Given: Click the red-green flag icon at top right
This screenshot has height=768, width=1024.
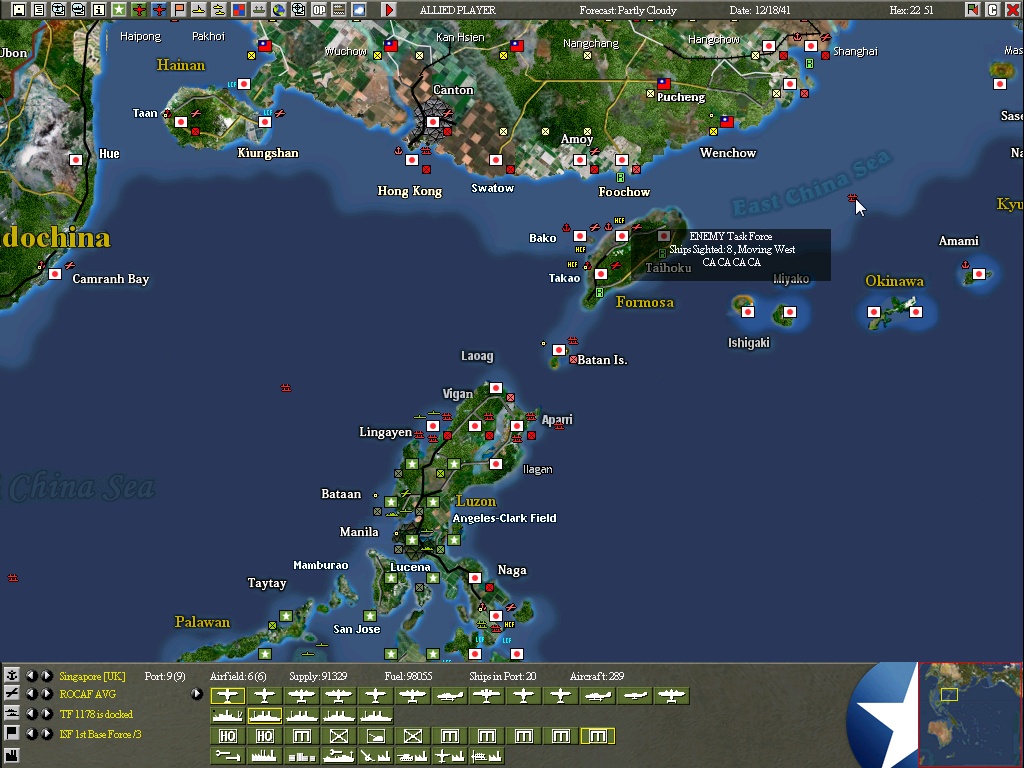Looking at the screenshot, I should click(972, 10).
